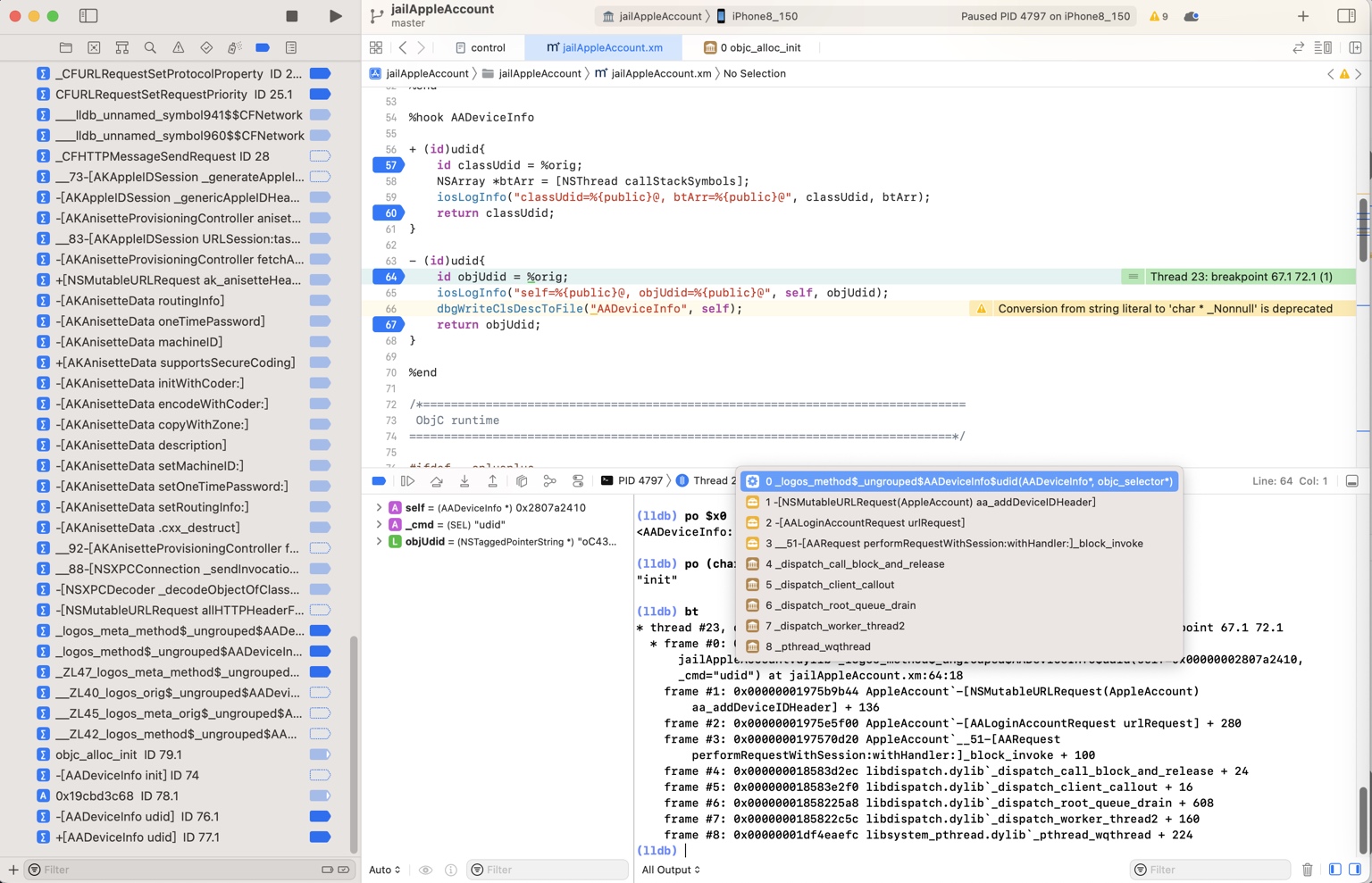
Task: Open the Library with plus button
Action: point(1303,16)
